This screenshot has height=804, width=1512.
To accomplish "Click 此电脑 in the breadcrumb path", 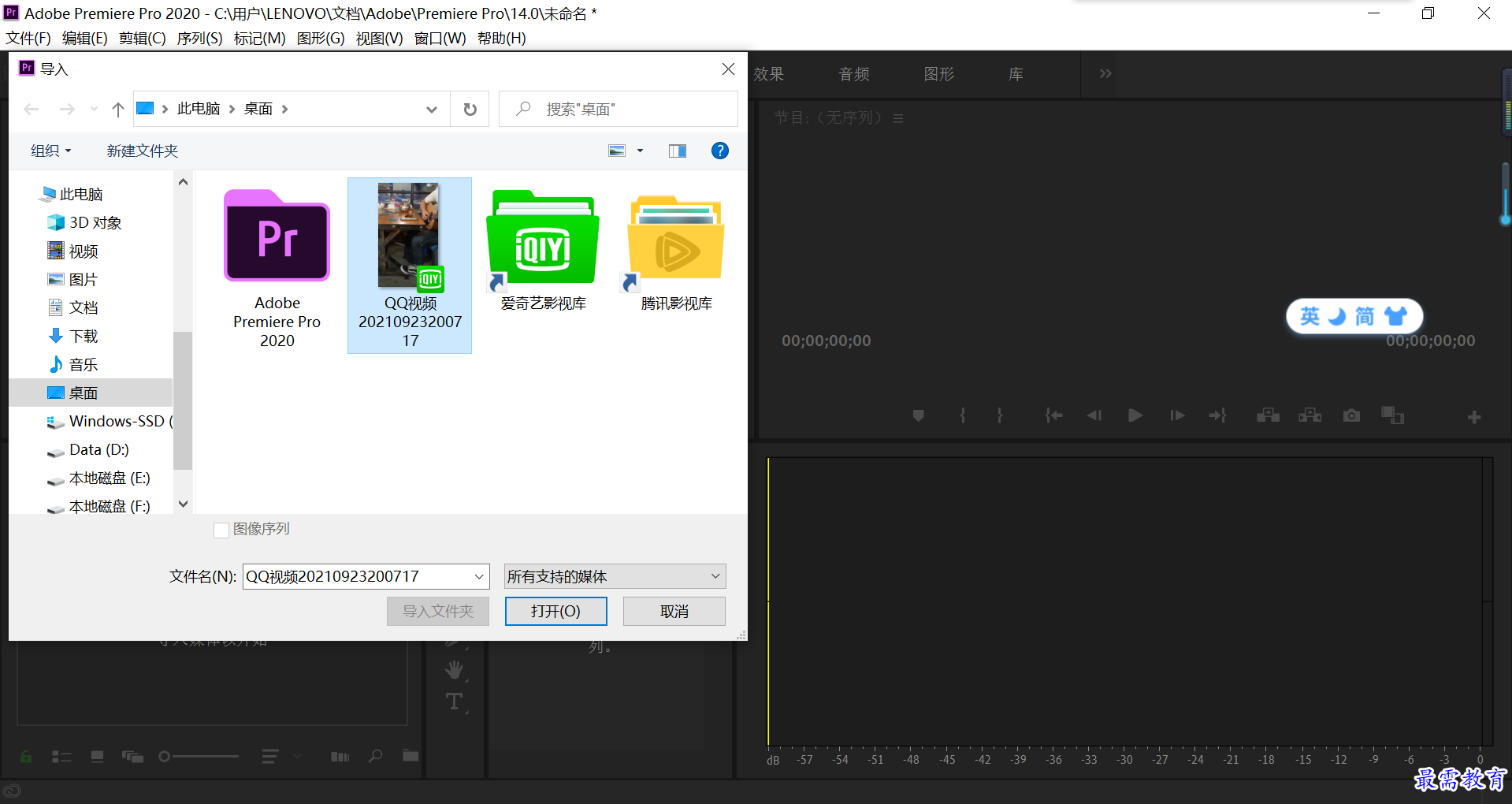I will [199, 109].
